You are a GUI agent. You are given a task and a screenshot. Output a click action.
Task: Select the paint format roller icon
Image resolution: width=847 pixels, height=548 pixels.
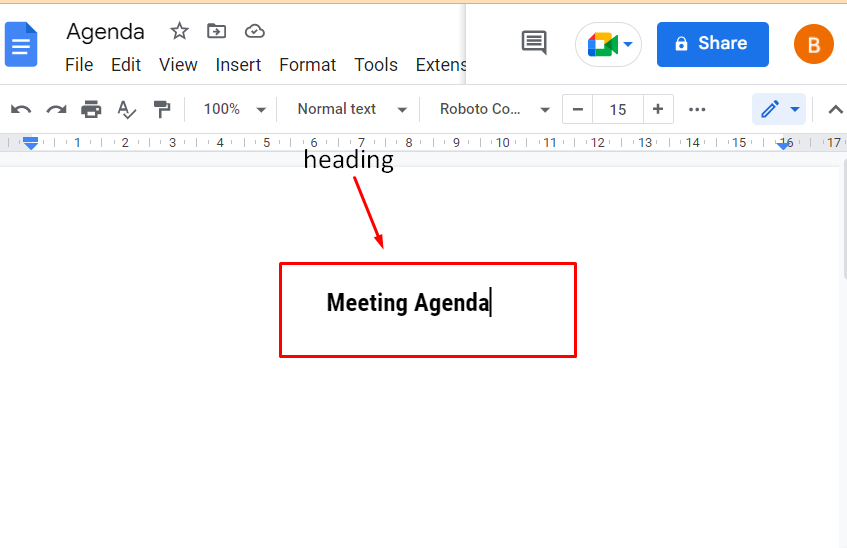161,109
